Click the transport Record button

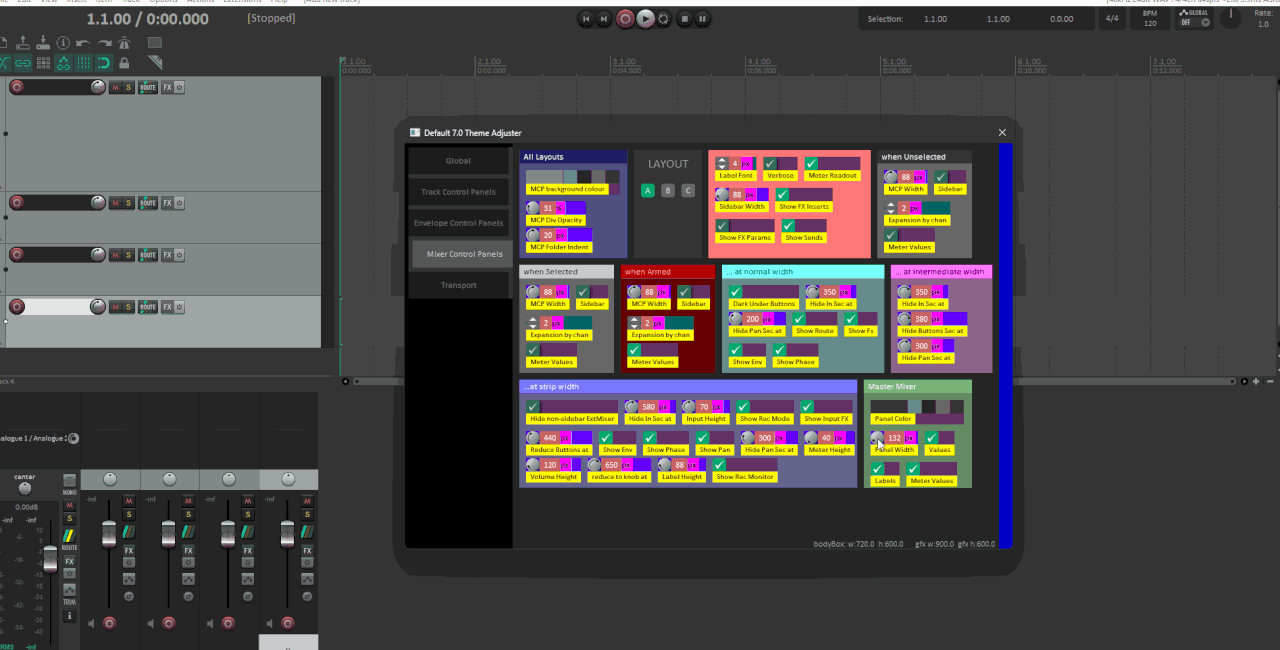click(625, 18)
